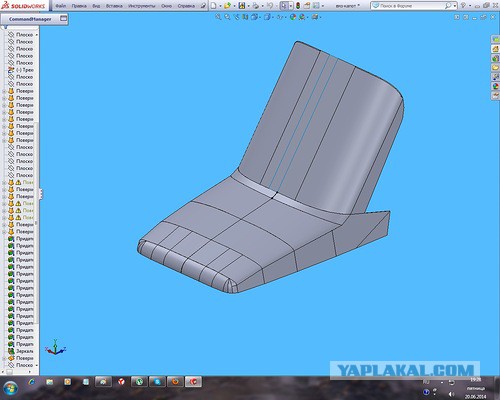Open Internet Explorer from taskbar
500x400 pixels.
(x=32, y=382)
